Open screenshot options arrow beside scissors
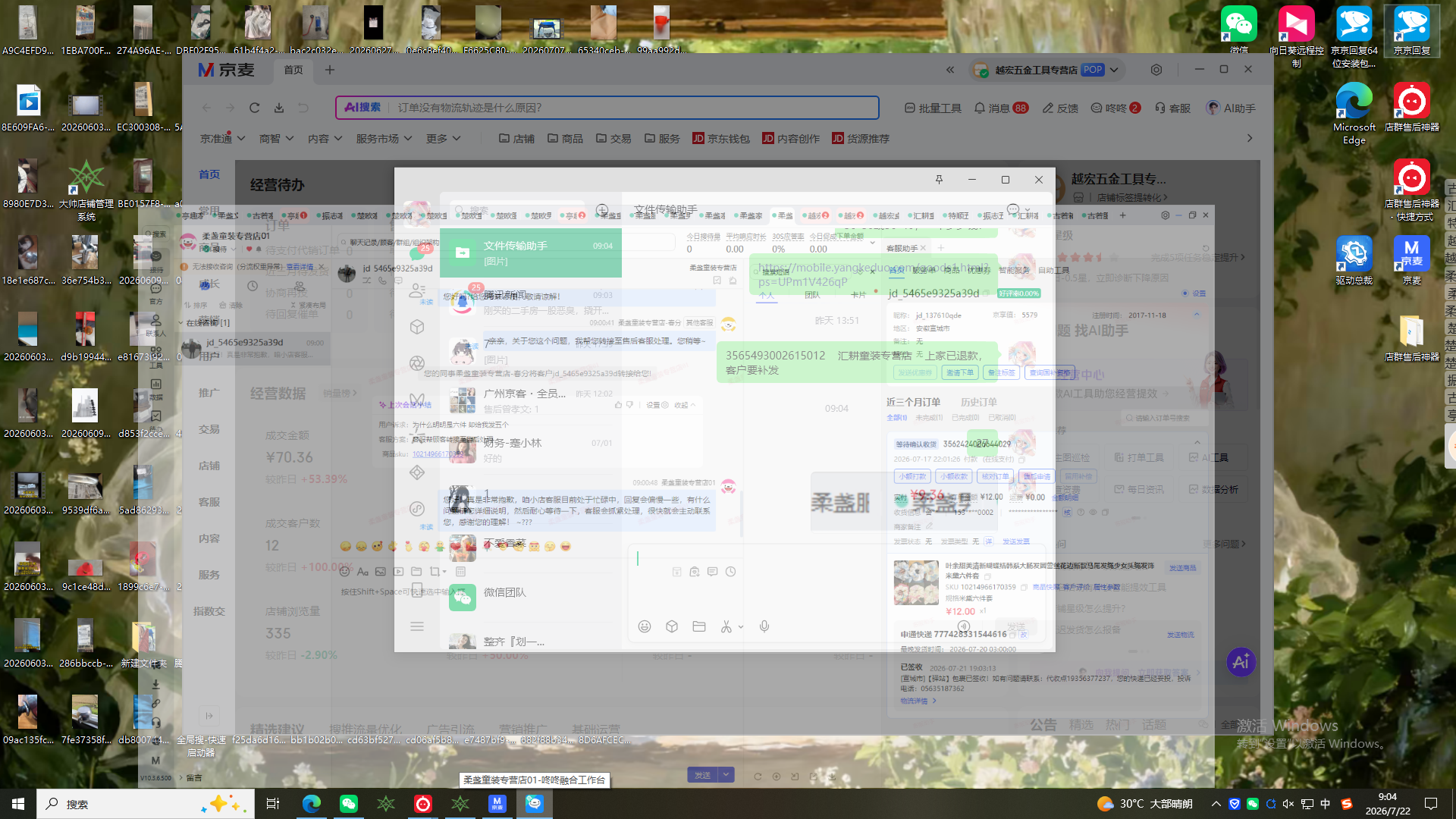 (741, 626)
